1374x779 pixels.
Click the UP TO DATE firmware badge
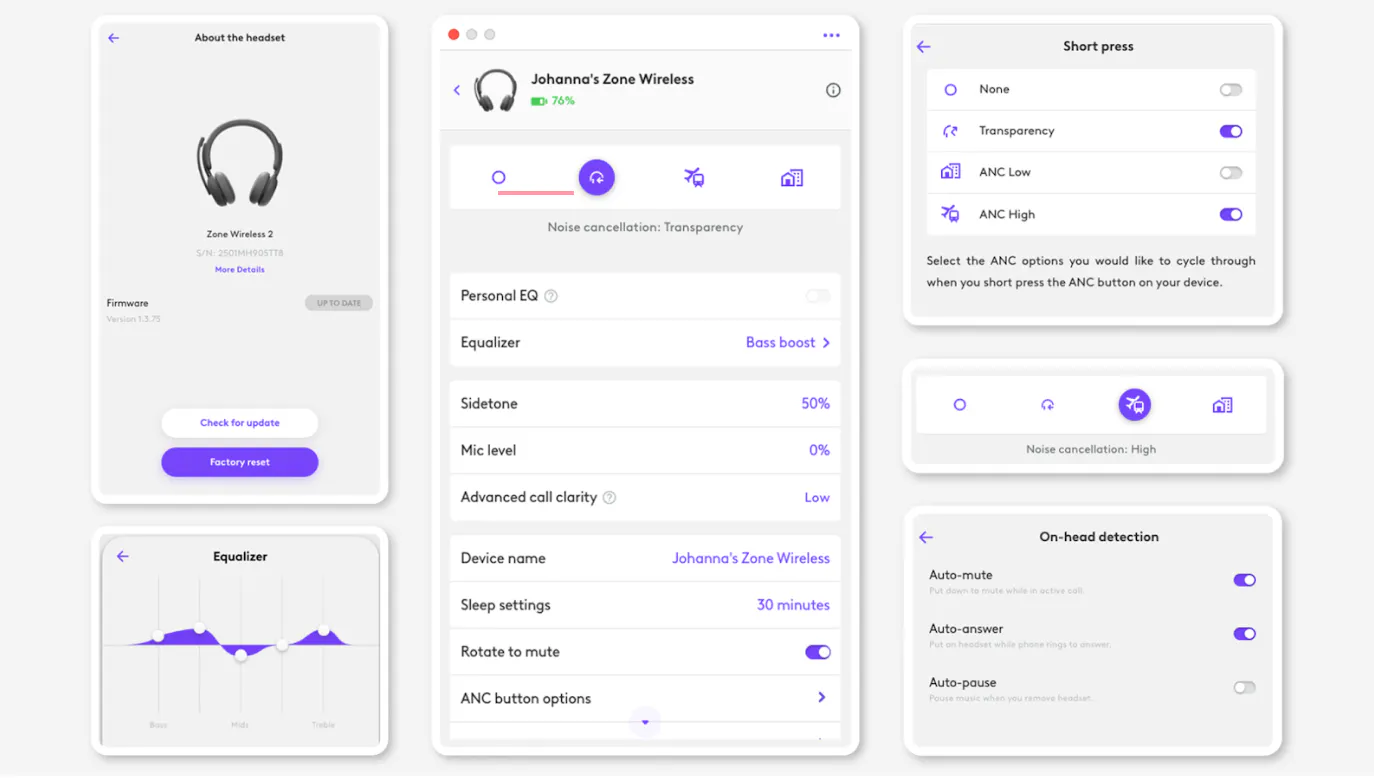[339, 303]
